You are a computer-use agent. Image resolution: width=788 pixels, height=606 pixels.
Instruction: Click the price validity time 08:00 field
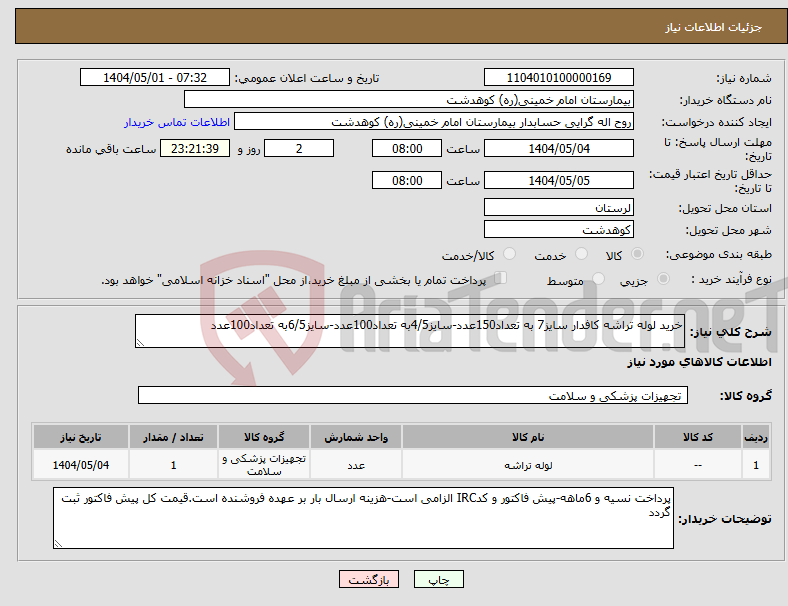pos(407,180)
